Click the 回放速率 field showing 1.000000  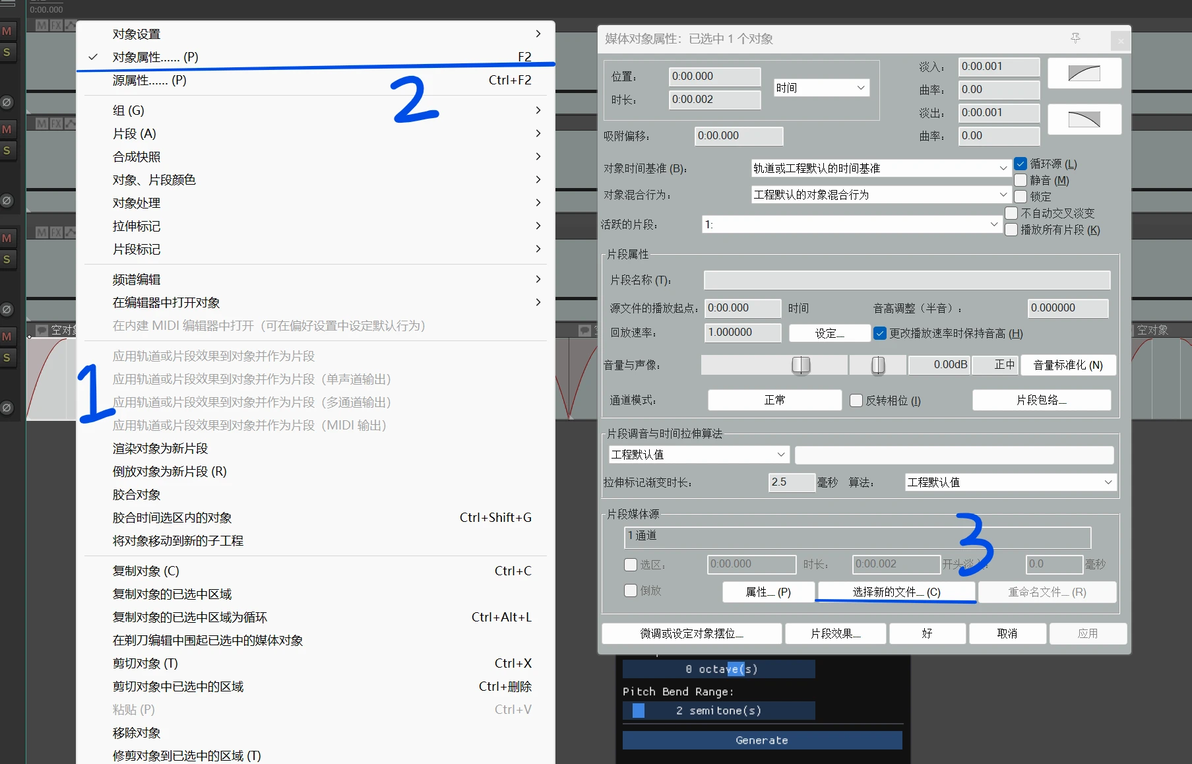pyautogui.click(x=743, y=332)
